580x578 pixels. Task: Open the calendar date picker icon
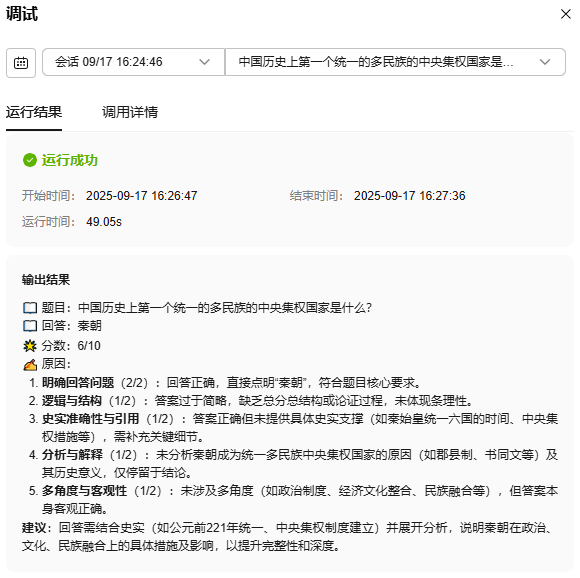click(x=21, y=62)
